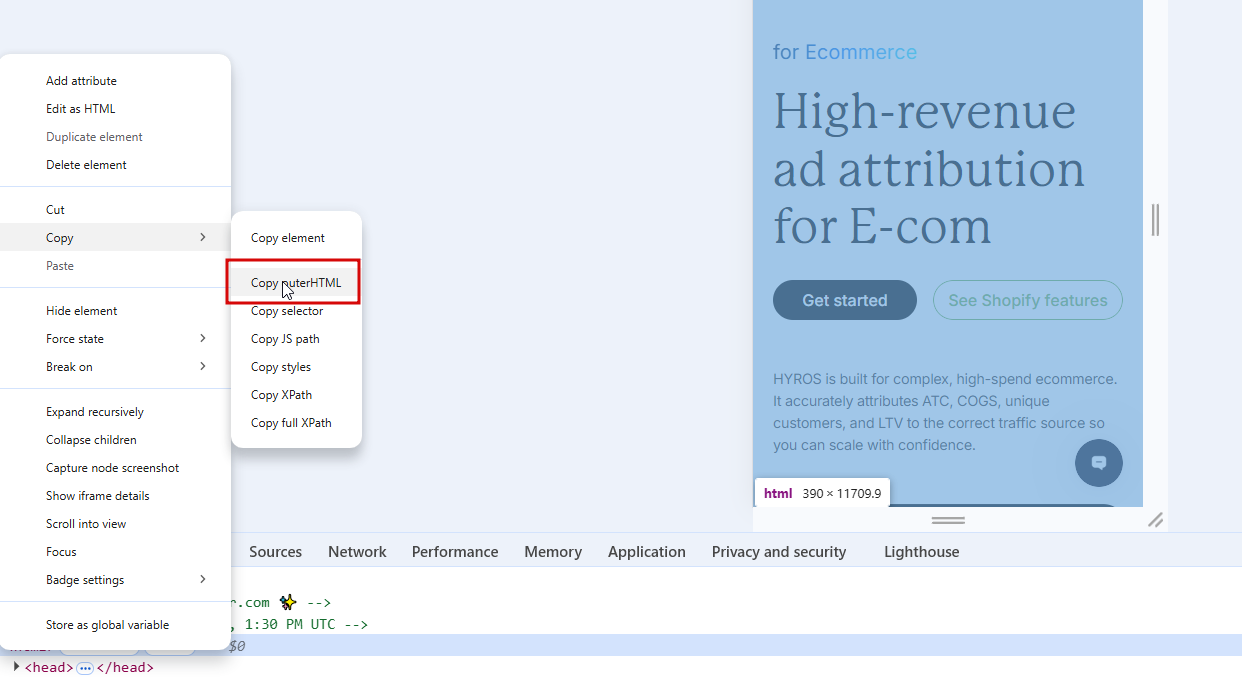Click the Get started button
The width and height of the screenshot is (1242, 680).
click(845, 300)
